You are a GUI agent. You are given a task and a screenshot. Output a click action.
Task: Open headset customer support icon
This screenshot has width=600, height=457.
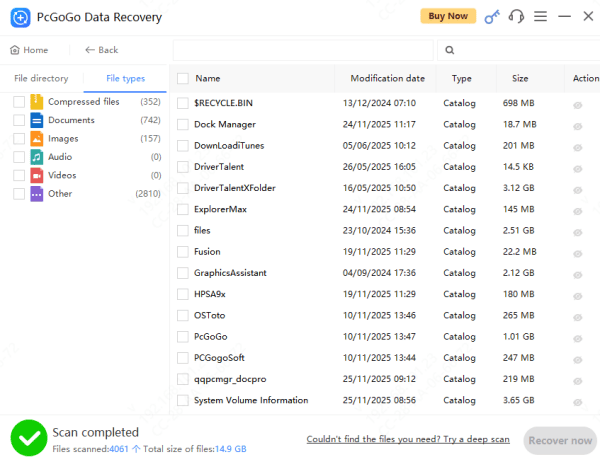[x=516, y=16]
